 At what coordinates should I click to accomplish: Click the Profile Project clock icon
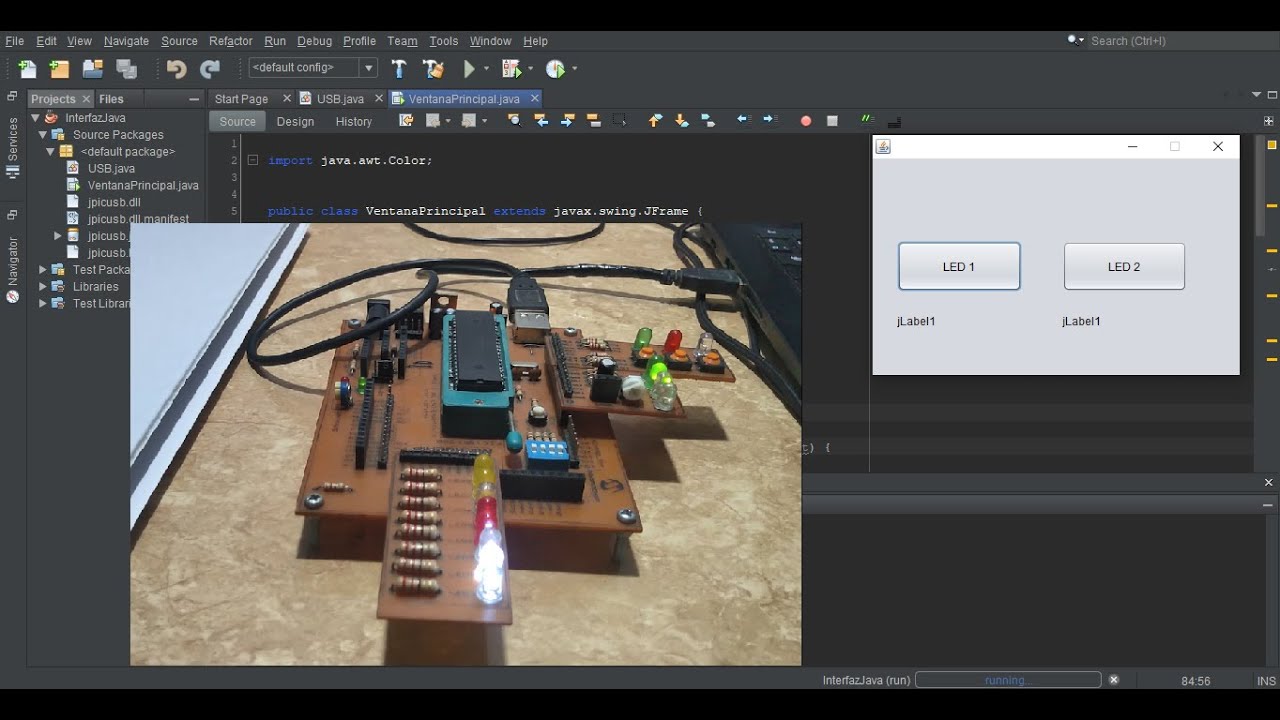point(556,69)
